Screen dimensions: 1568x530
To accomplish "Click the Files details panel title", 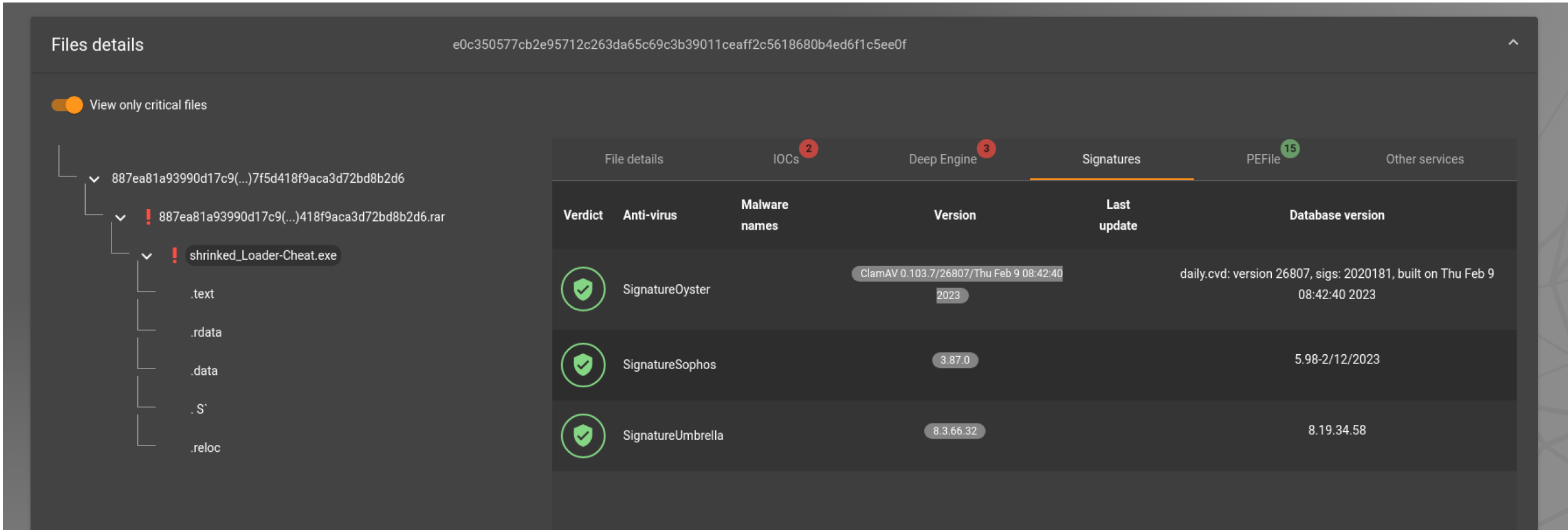I will point(97,44).
